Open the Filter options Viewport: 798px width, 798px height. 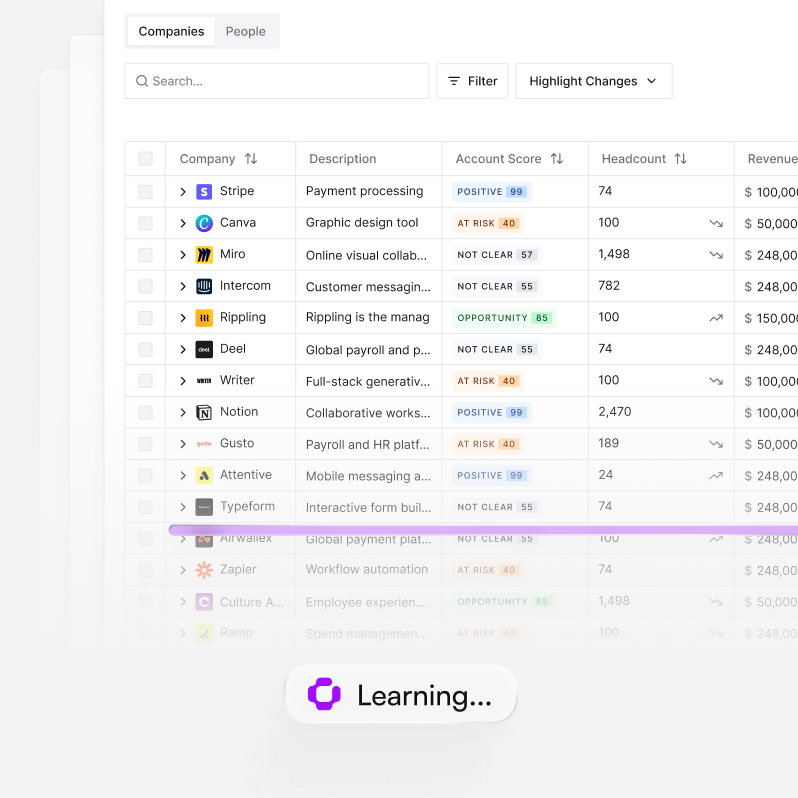(472, 81)
